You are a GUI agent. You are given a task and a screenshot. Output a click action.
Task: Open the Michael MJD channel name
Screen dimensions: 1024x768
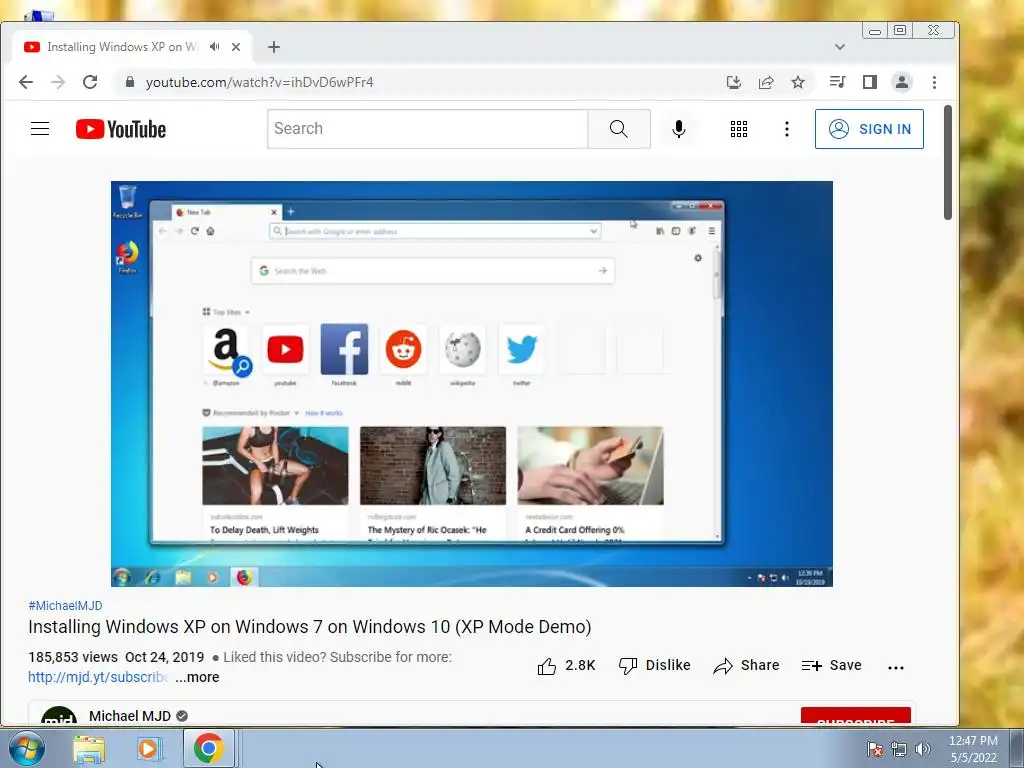click(x=130, y=716)
